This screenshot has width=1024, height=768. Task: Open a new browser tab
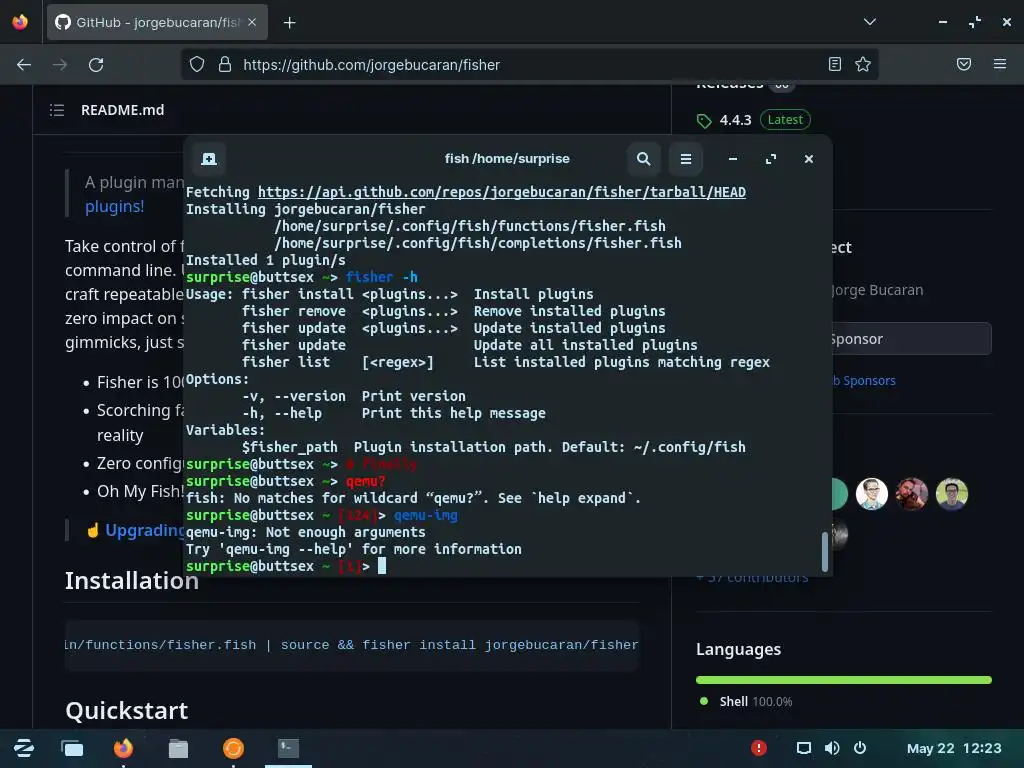tap(289, 23)
